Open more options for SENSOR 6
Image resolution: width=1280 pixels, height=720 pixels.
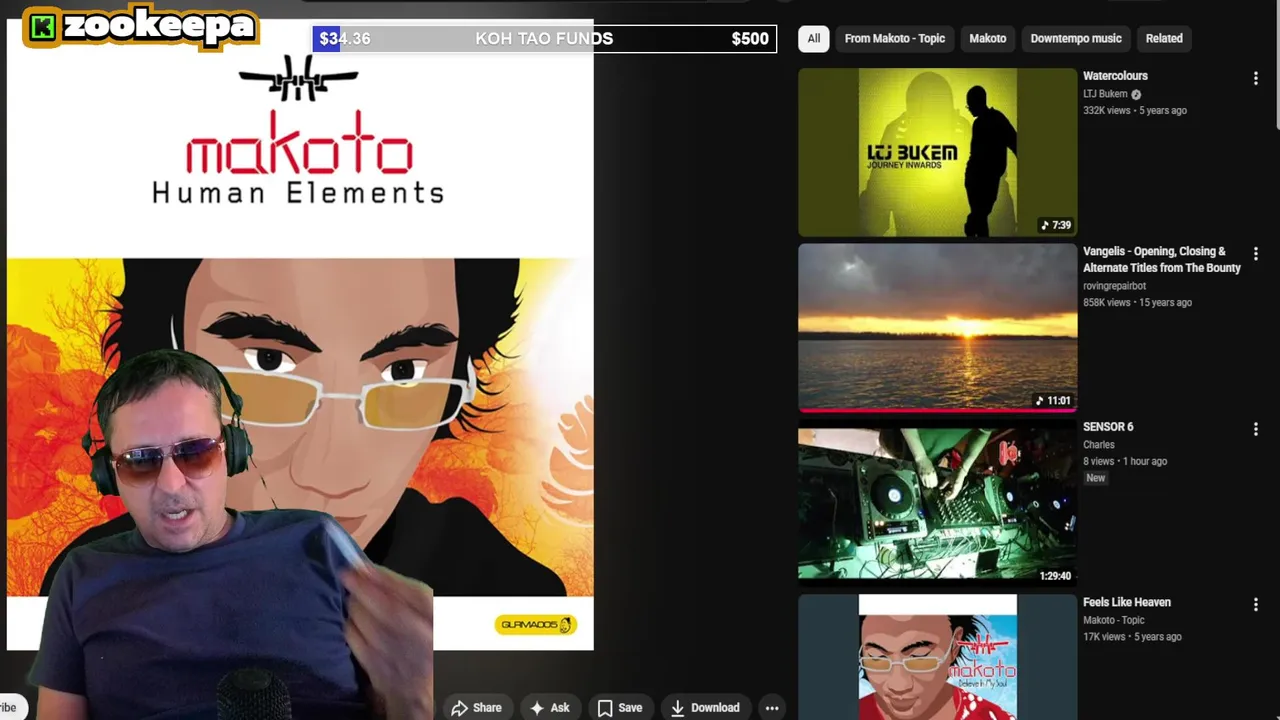click(1256, 429)
